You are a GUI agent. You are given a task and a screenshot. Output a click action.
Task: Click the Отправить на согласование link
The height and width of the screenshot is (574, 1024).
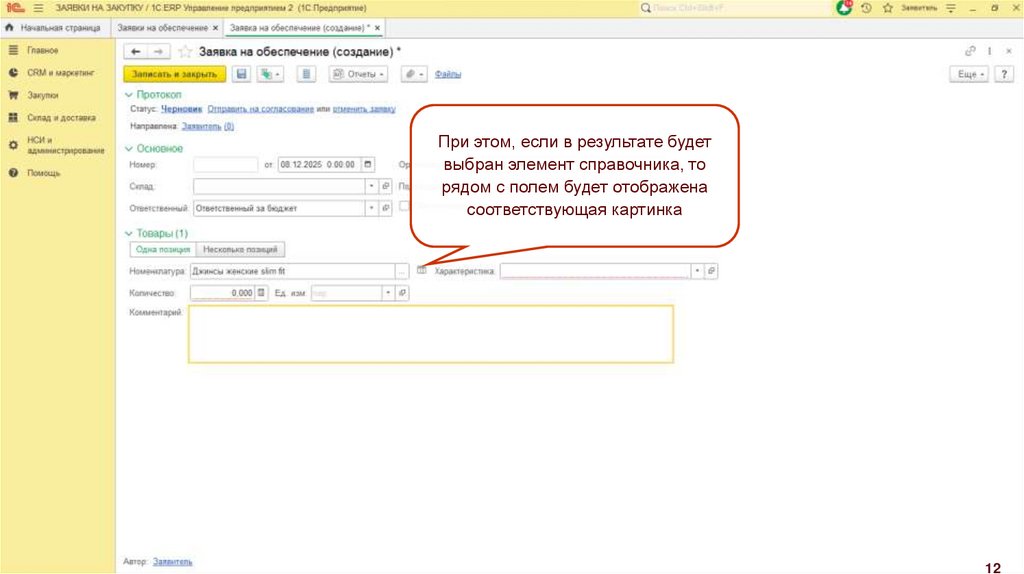[x=261, y=109]
